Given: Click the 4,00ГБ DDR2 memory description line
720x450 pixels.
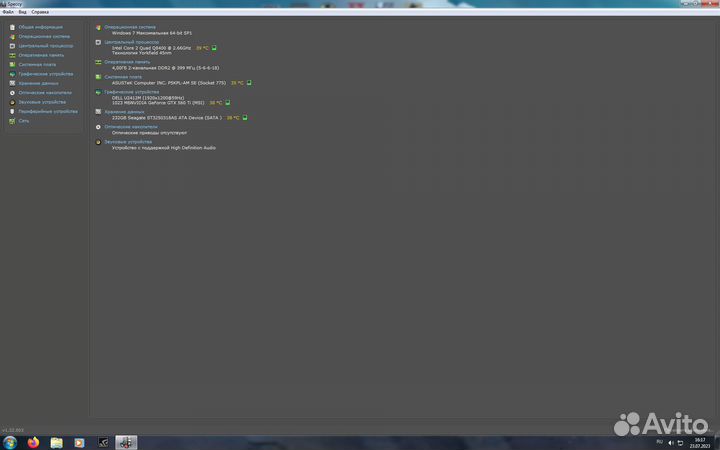Looking at the screenshot, I should coord(165,68).
